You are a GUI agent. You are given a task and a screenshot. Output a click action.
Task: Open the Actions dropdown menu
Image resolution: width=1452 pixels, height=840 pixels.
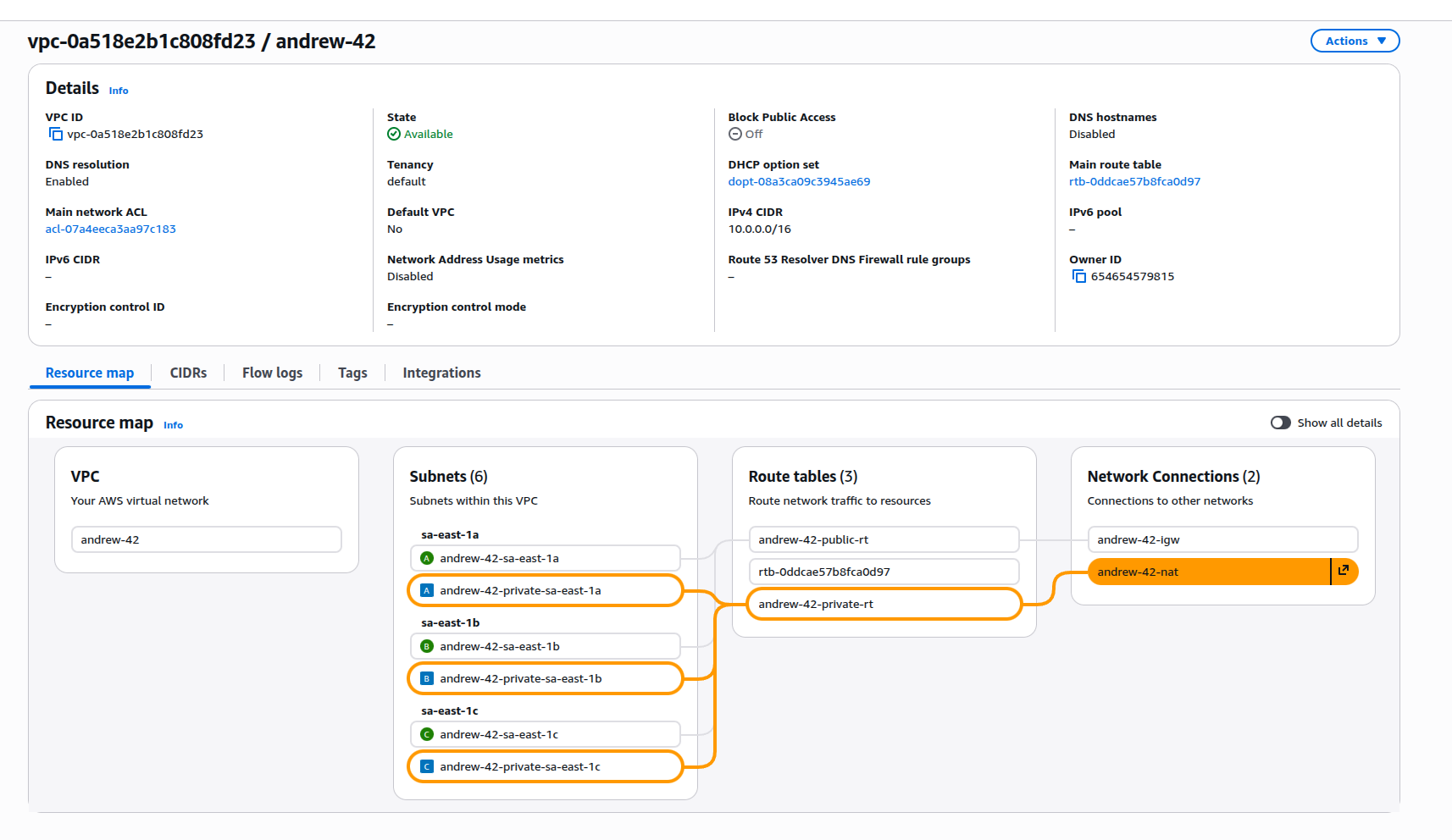[1355, 41]
